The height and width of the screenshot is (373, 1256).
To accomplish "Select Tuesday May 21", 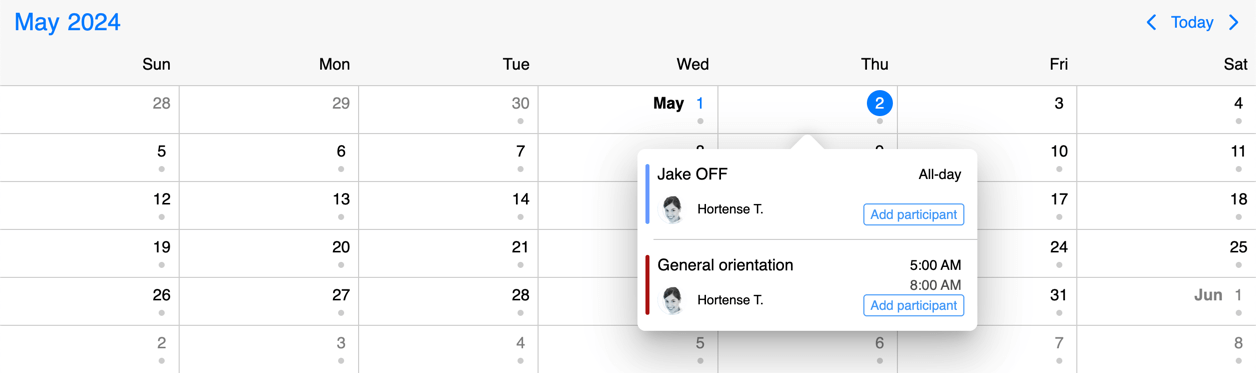I will (x=520, y=247).
